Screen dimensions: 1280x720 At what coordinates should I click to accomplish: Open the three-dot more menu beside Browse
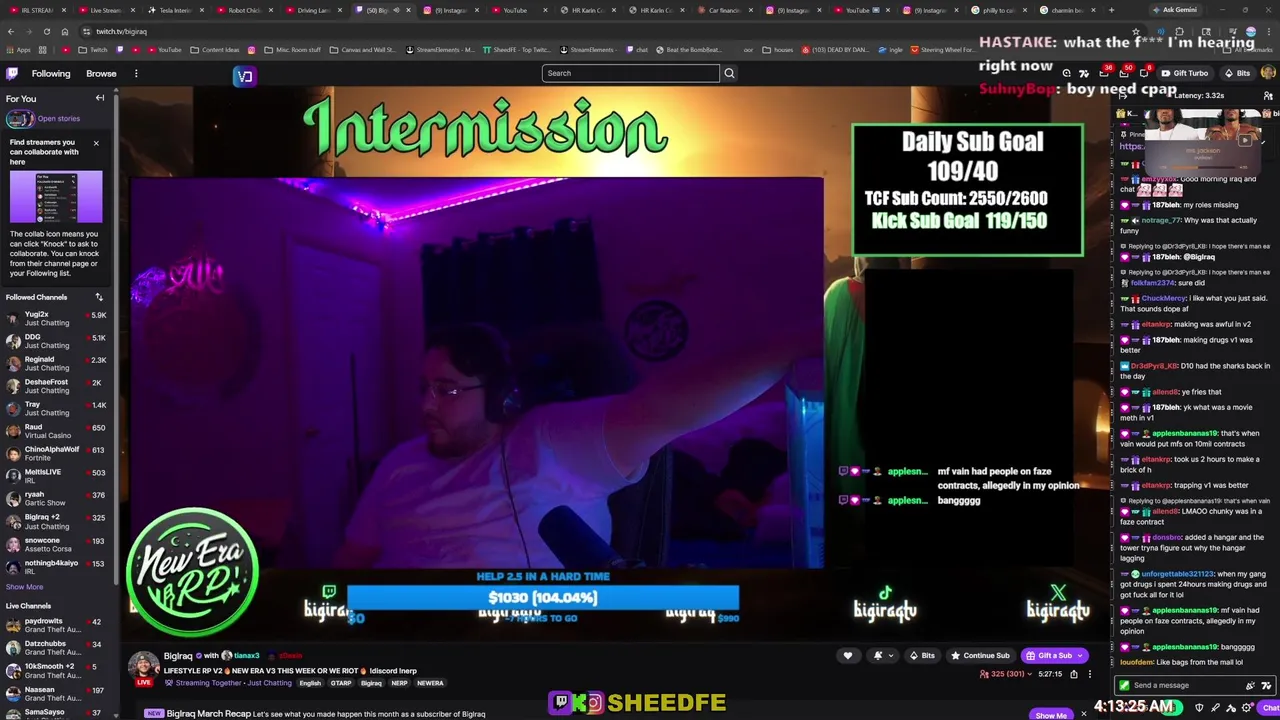pyautogui.click(x=136, y=73)
